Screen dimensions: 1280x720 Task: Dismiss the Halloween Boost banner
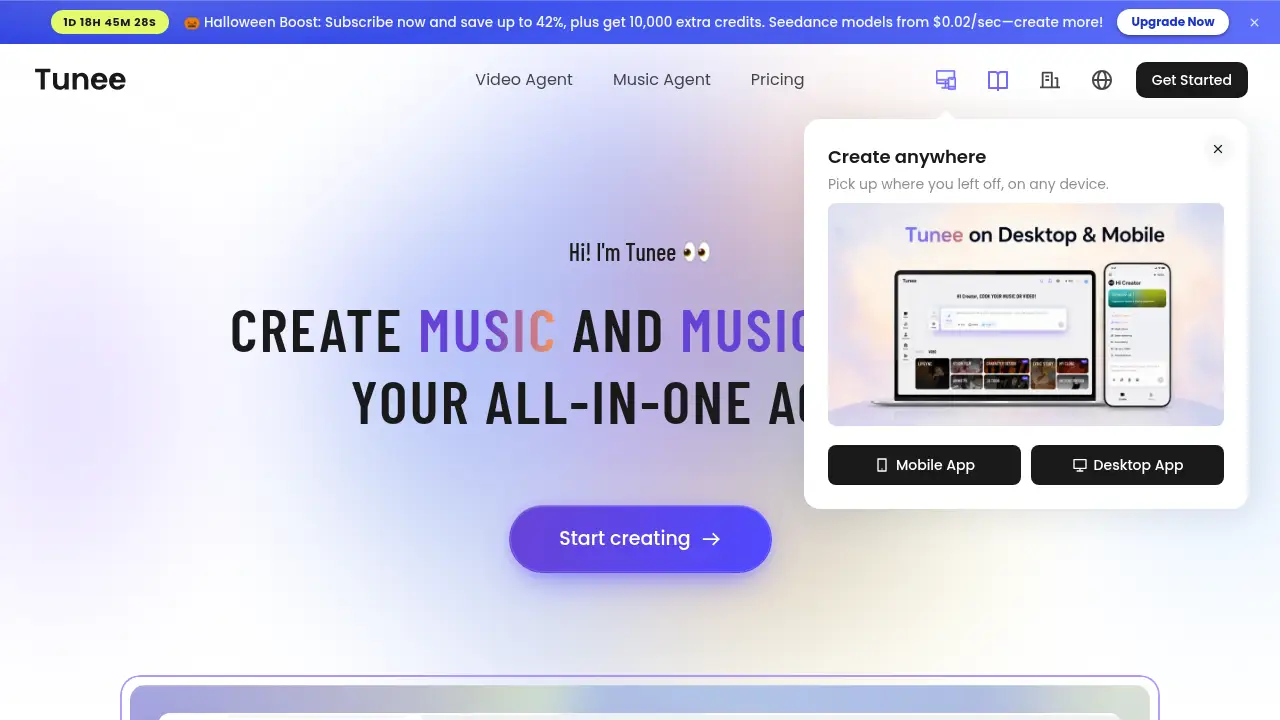[x=1254, y=22]
